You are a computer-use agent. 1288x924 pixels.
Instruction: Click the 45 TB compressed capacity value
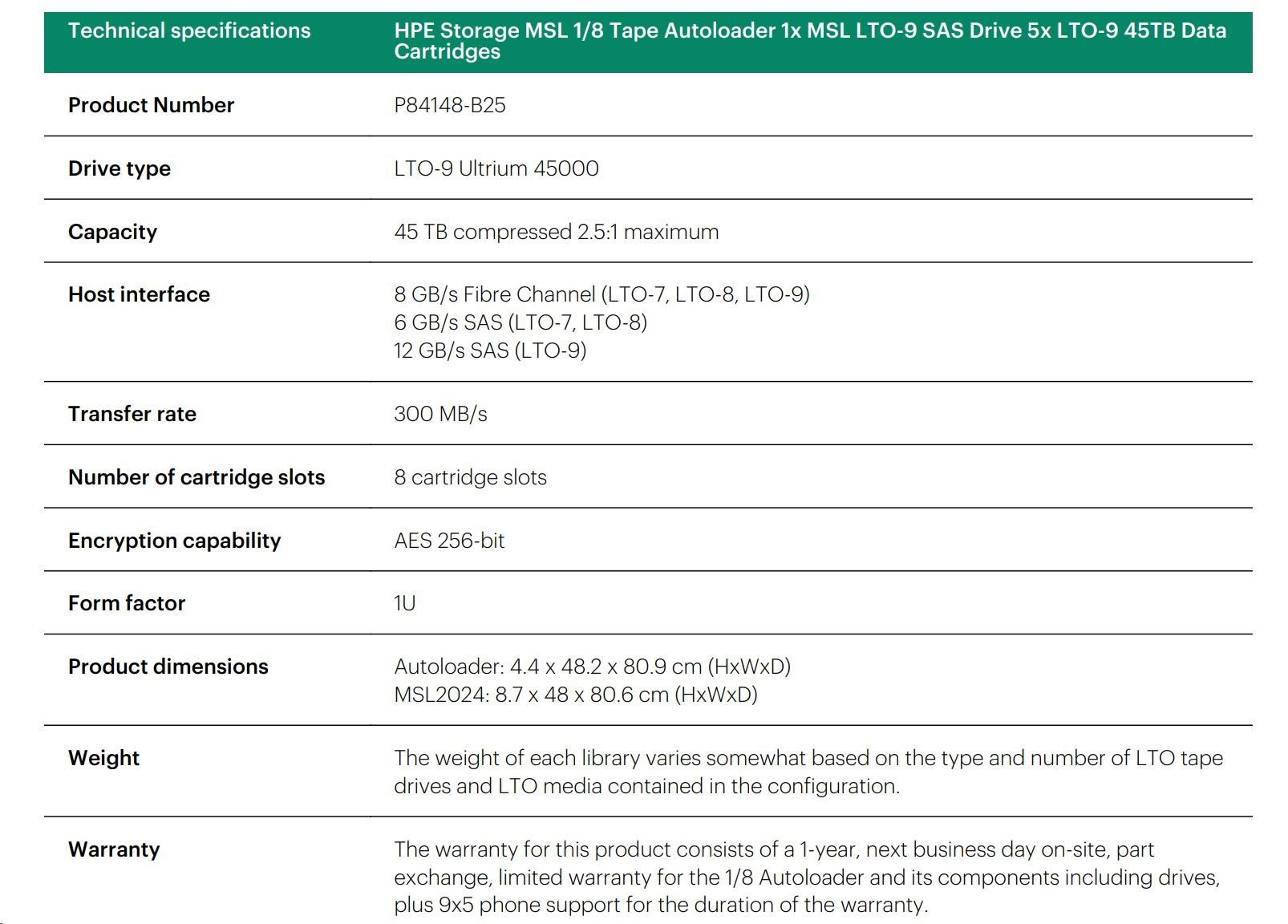tap(556, 232)
